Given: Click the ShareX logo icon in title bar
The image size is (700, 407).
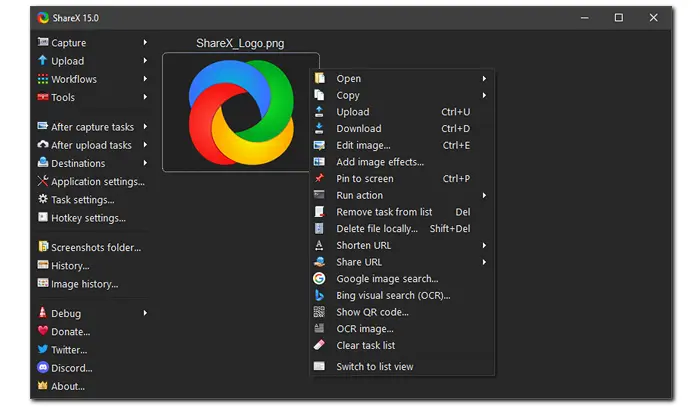Looking at the screenshot, I should point(43,18).
